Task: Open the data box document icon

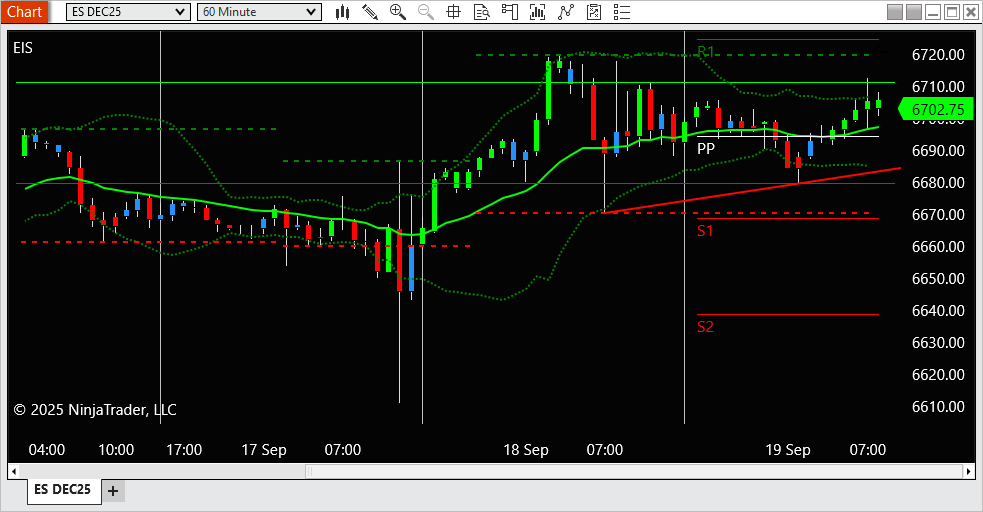Action: pos(481,12)
